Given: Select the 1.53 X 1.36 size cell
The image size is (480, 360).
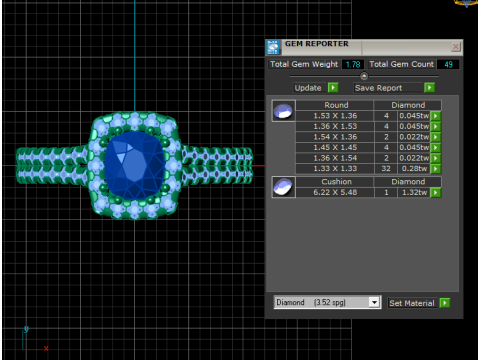Looking at the screenshot, I should click(335, 116).
